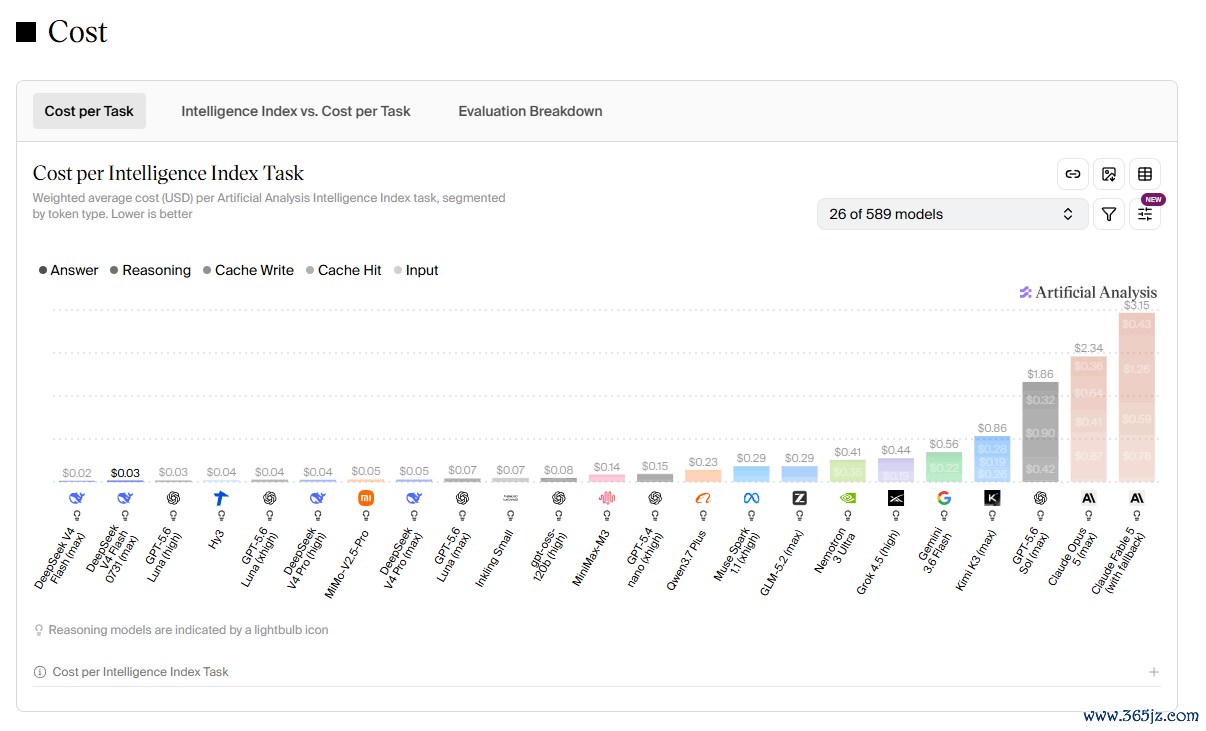
Task: Click the $3.15 total above Claude Fable 5
Action: tap(1137, 305)
